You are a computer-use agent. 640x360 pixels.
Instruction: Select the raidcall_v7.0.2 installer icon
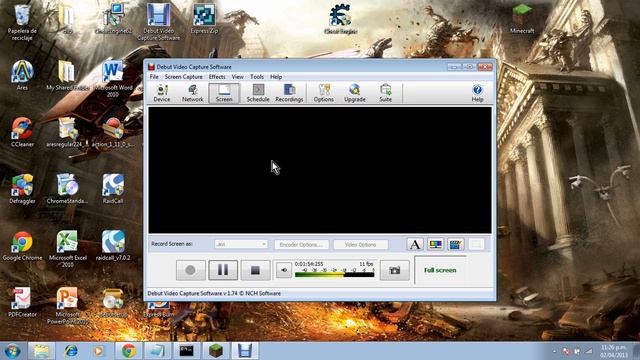click(x=113, y=246)
